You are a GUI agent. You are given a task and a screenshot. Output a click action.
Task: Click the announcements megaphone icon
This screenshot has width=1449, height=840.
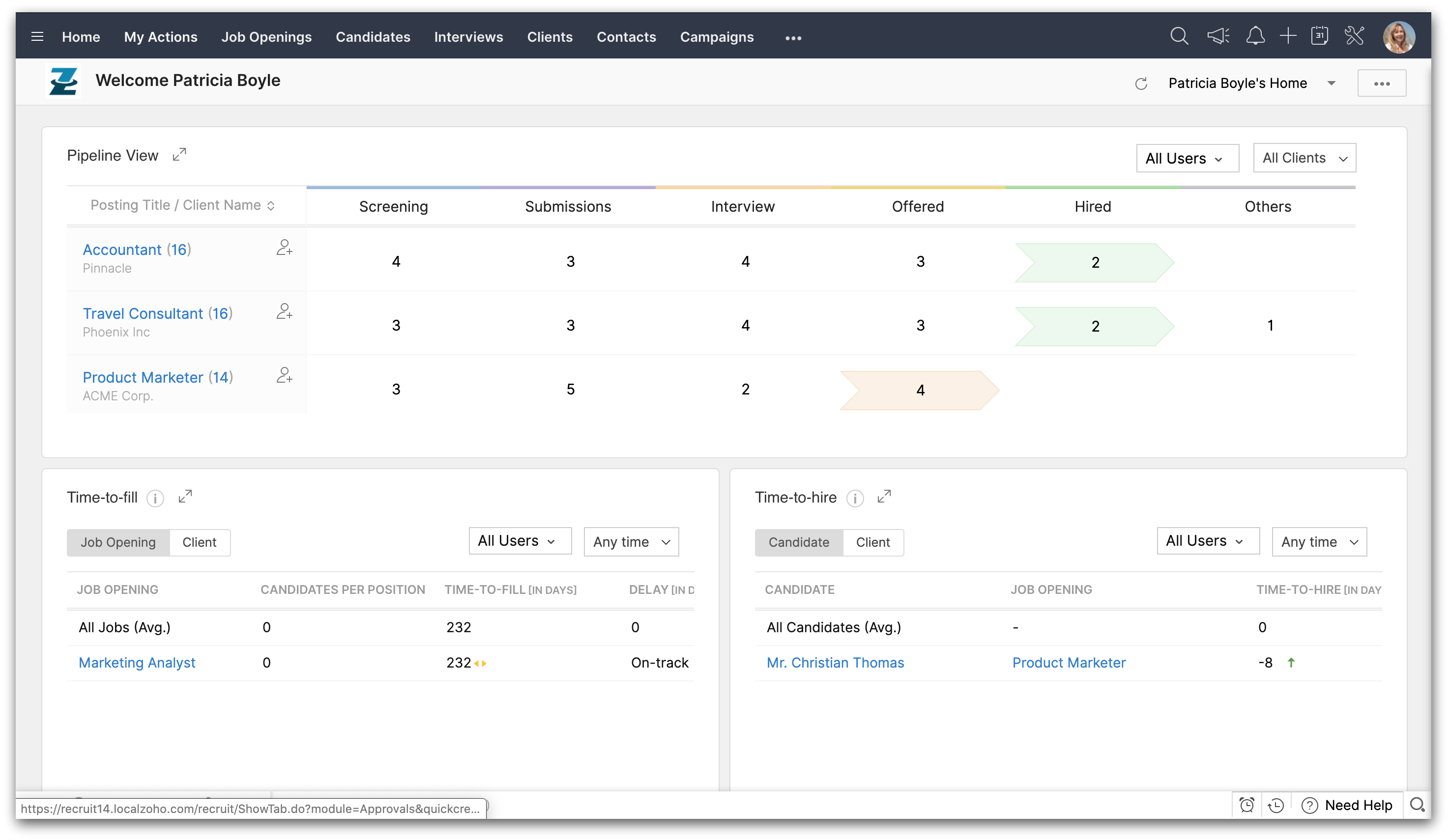pos(1217,37)
